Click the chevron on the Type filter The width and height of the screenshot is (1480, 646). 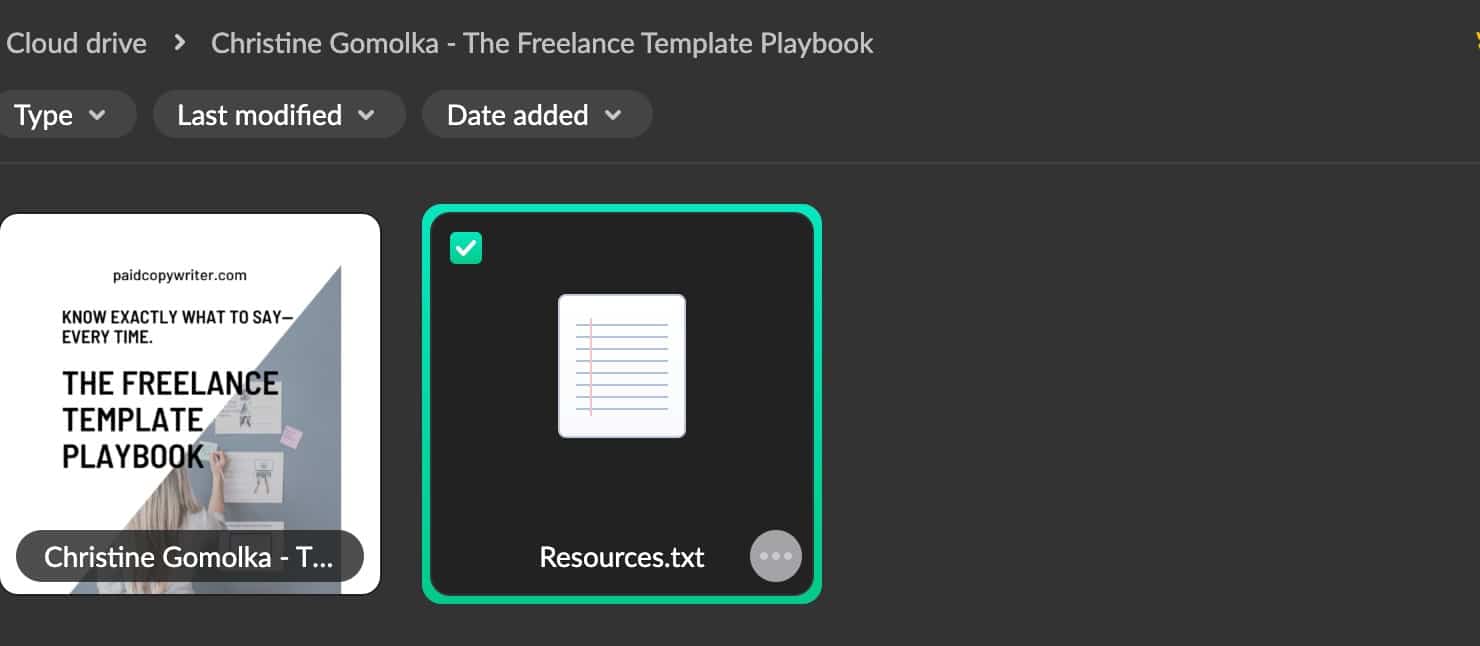(98, 115)
